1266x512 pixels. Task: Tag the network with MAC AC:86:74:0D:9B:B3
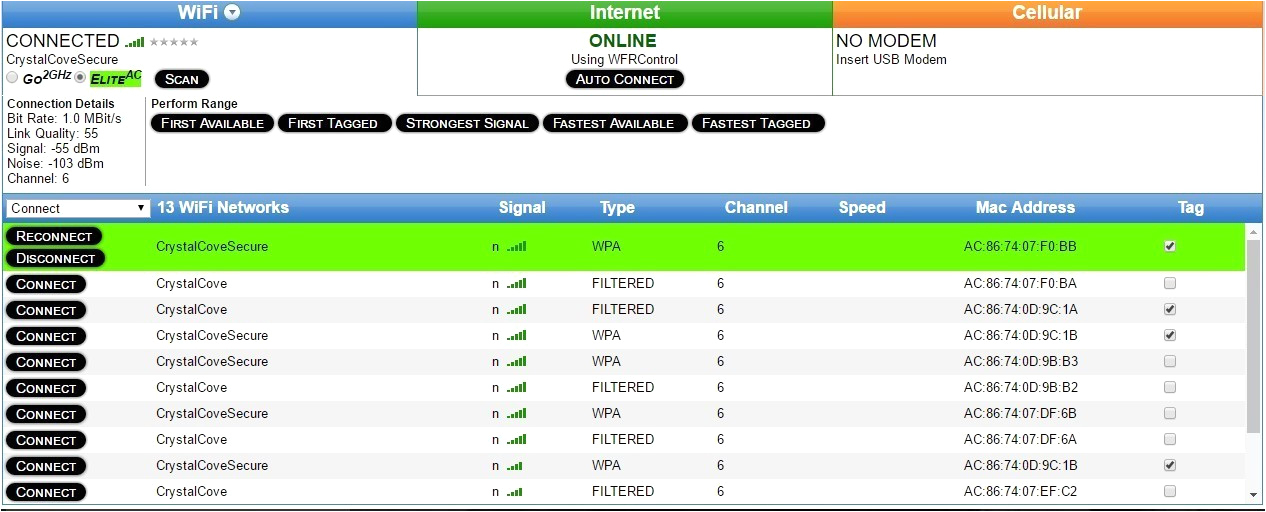pos(1170,362)
